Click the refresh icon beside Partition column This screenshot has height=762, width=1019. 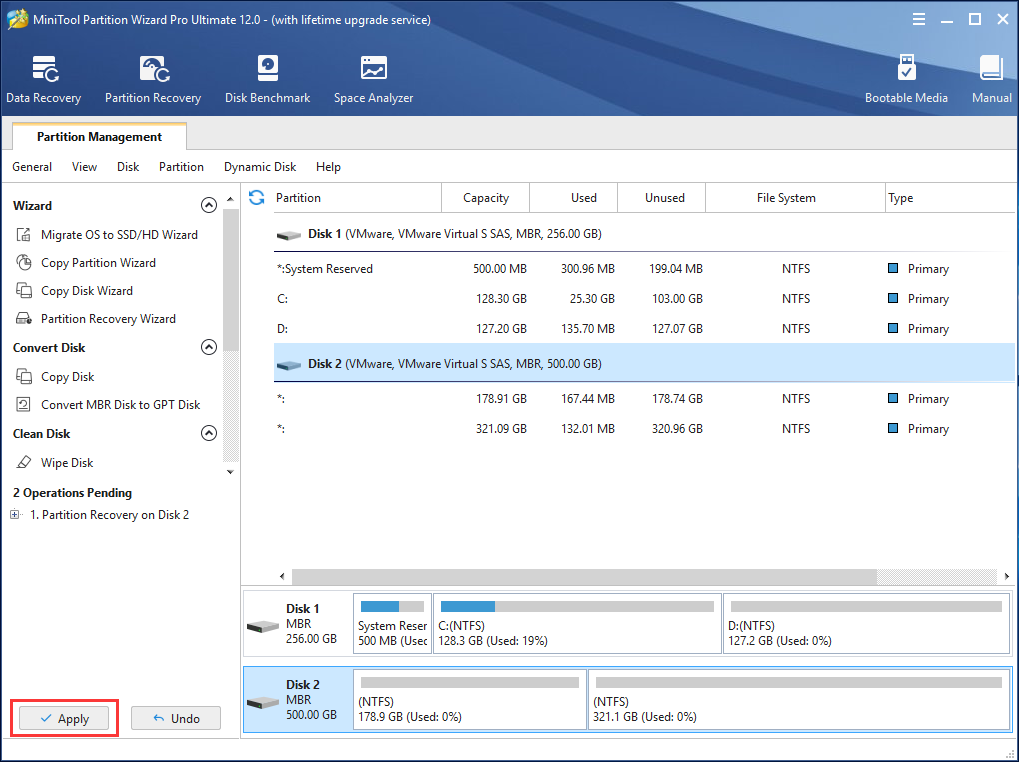point(257,197)
